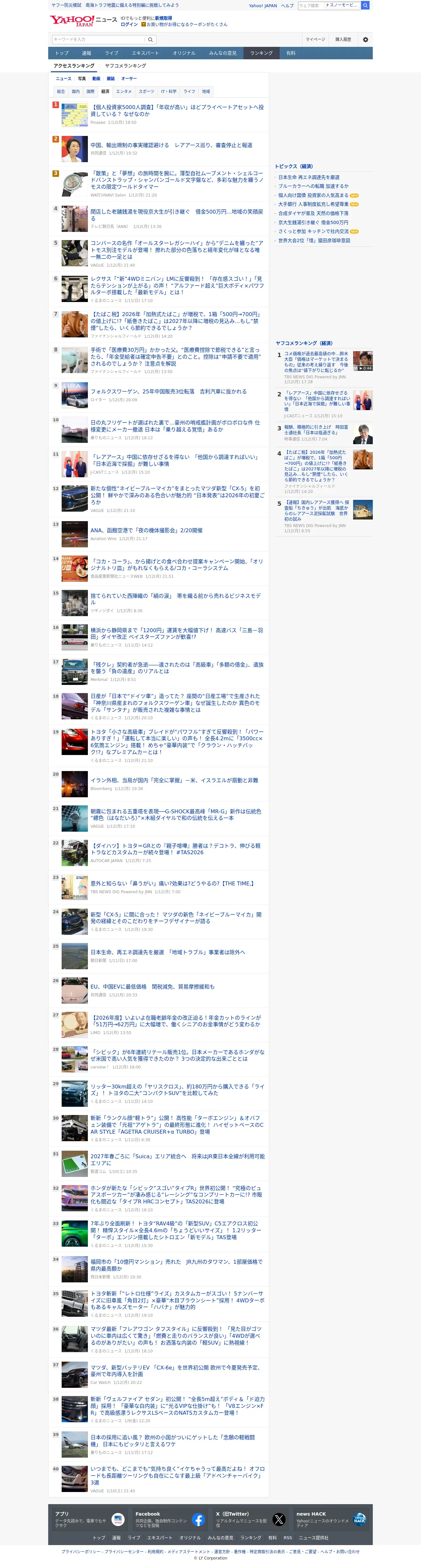The image size is (421, 1568).
Task: Select the 動画 ranking type link
Action: point(96,79)
